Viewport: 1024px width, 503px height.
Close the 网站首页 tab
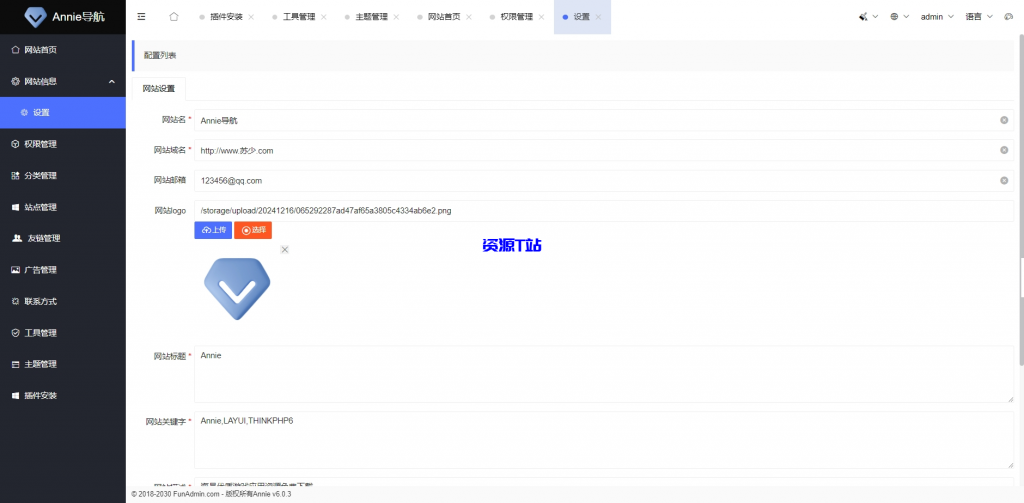pyautogui.click(x=469, y=17)
